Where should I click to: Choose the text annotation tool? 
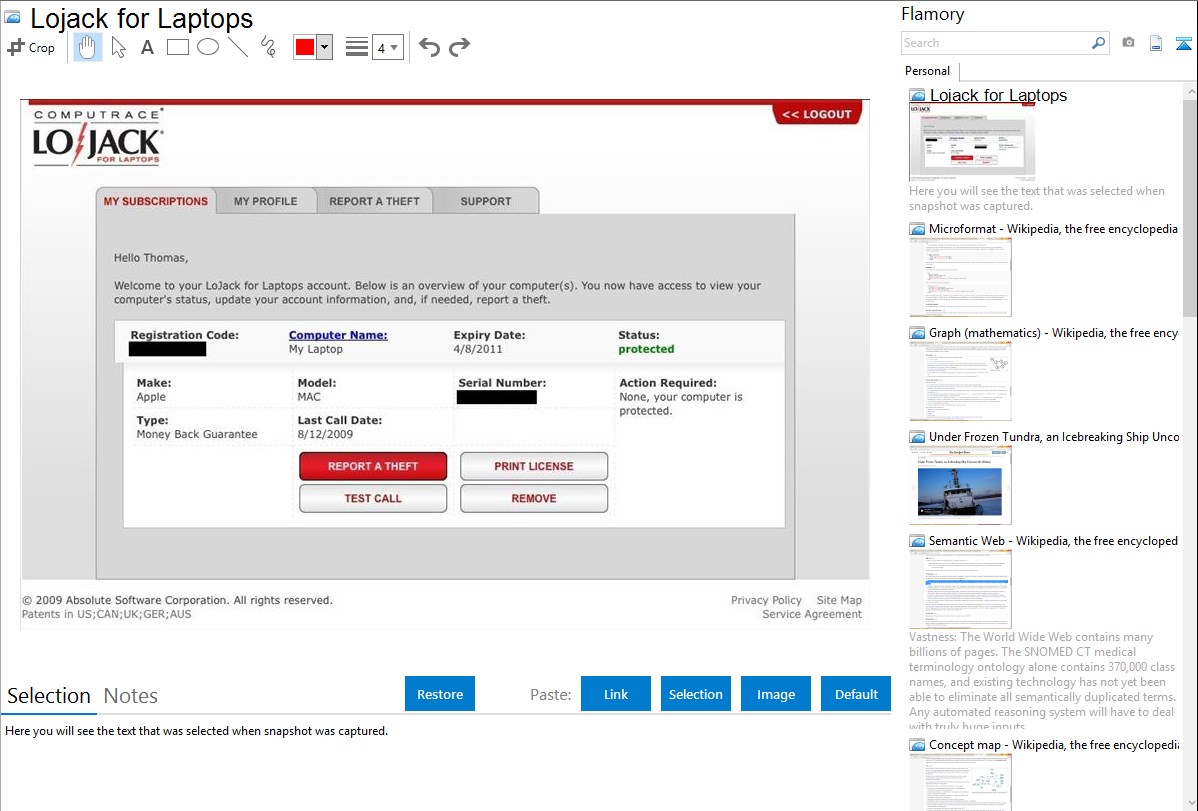pos(147,47)
